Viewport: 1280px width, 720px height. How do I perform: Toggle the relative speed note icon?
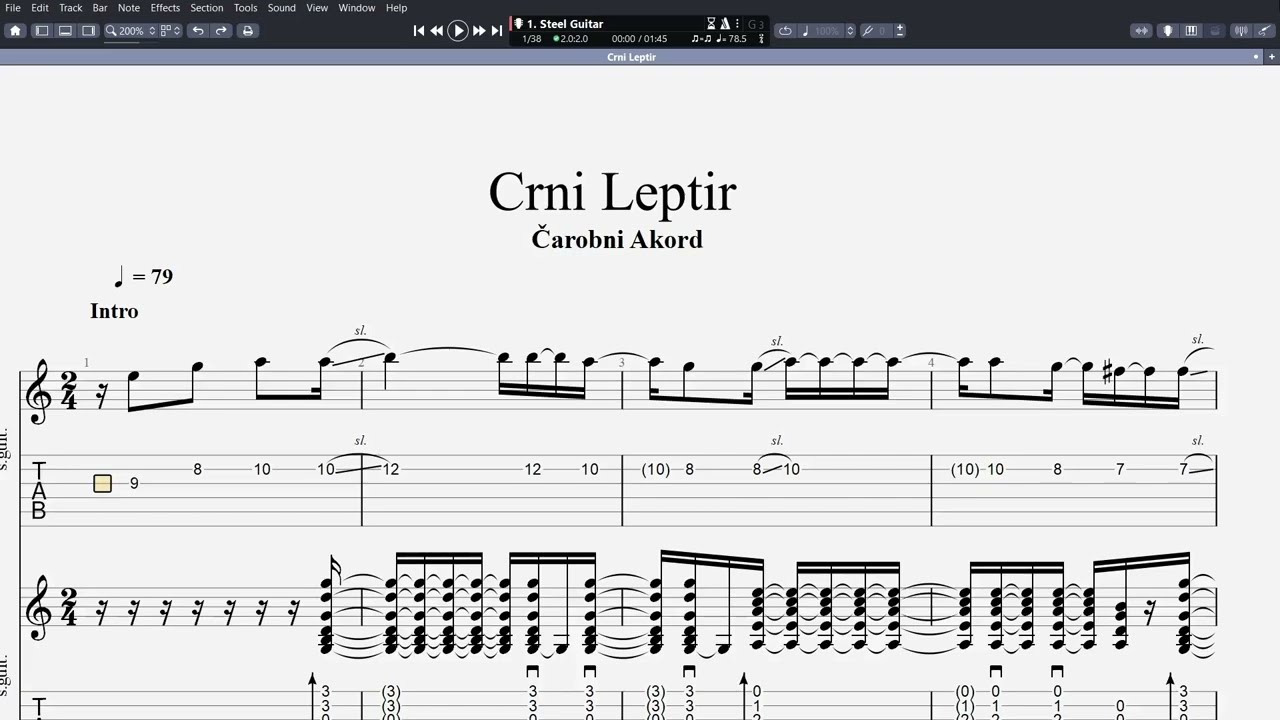[805, 31]
